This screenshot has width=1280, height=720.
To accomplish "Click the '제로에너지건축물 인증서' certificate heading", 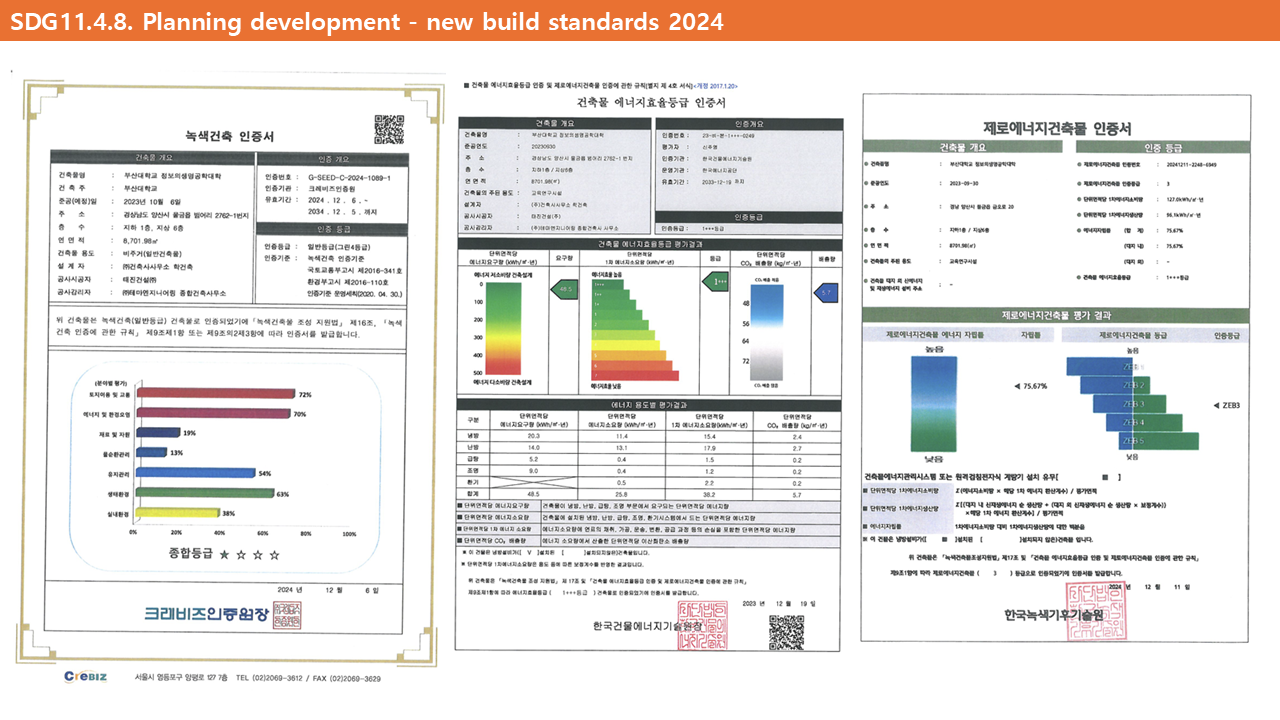I will click(1057, 128).
